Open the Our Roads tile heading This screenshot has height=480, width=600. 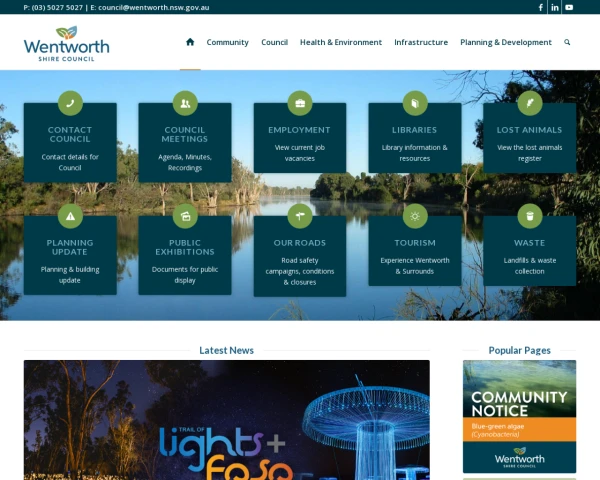click(x=300, y=243)
